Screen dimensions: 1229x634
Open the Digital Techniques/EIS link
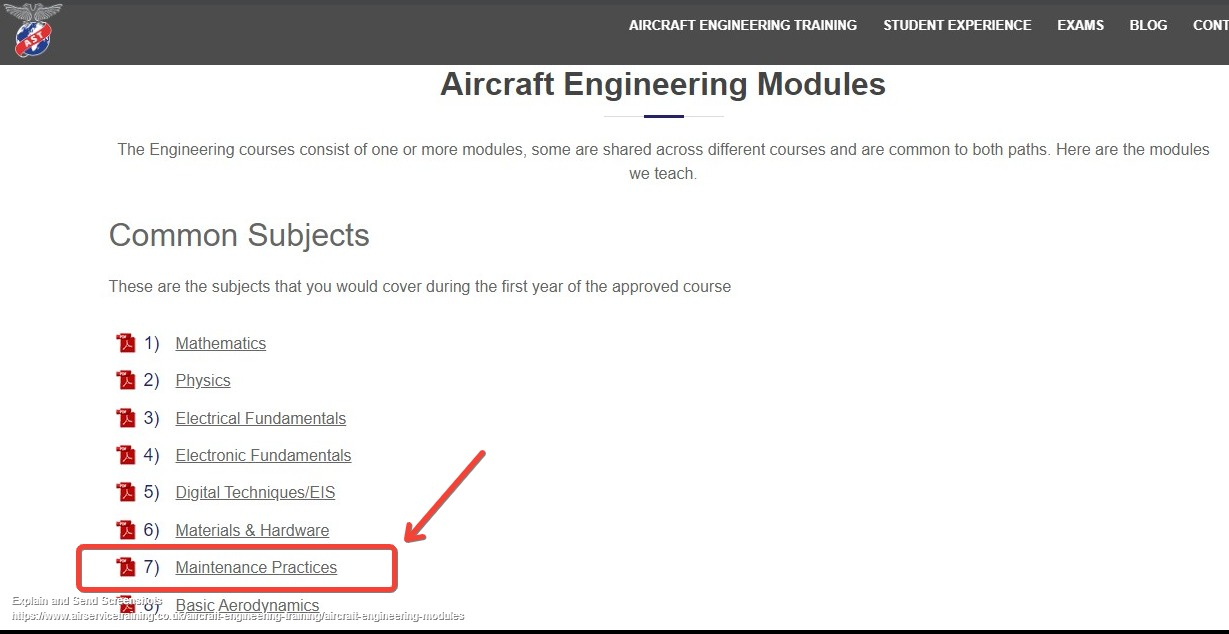pyautogui.click(x=255, y=492)
